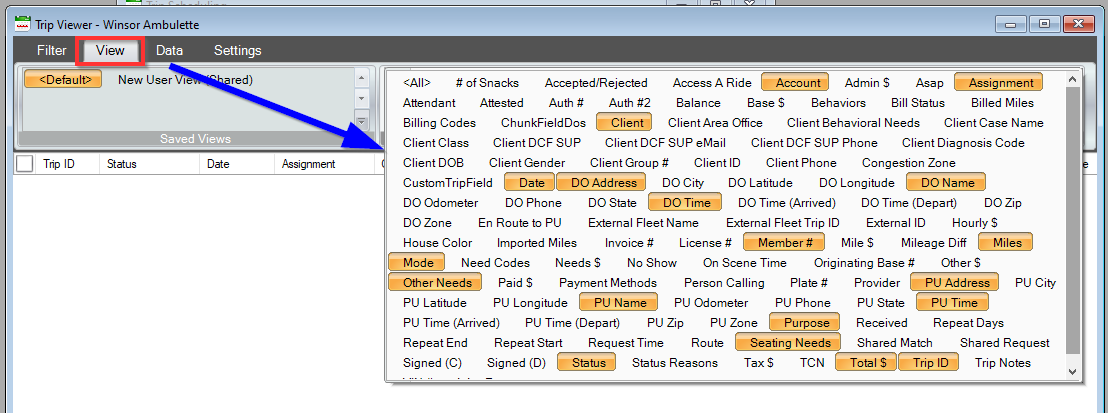Select New User View (Shared)

(185, 79)
